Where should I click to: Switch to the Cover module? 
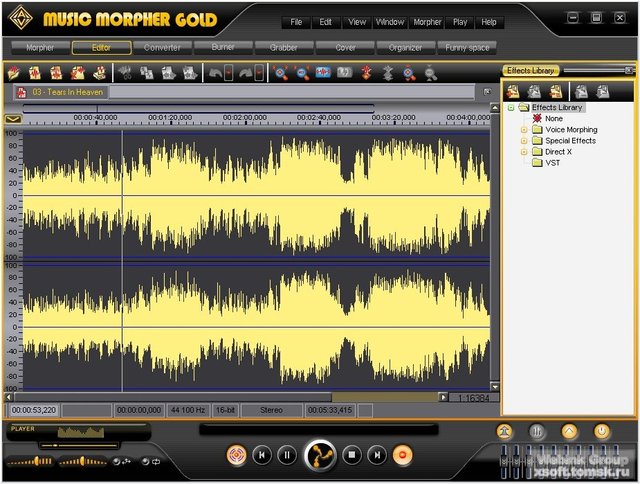(345, 48)
